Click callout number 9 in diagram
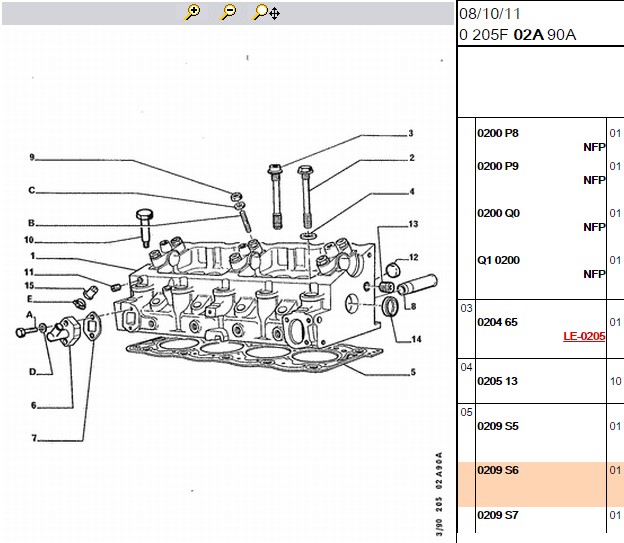Viewport: 624px width, 543px height. coord(32,157)
